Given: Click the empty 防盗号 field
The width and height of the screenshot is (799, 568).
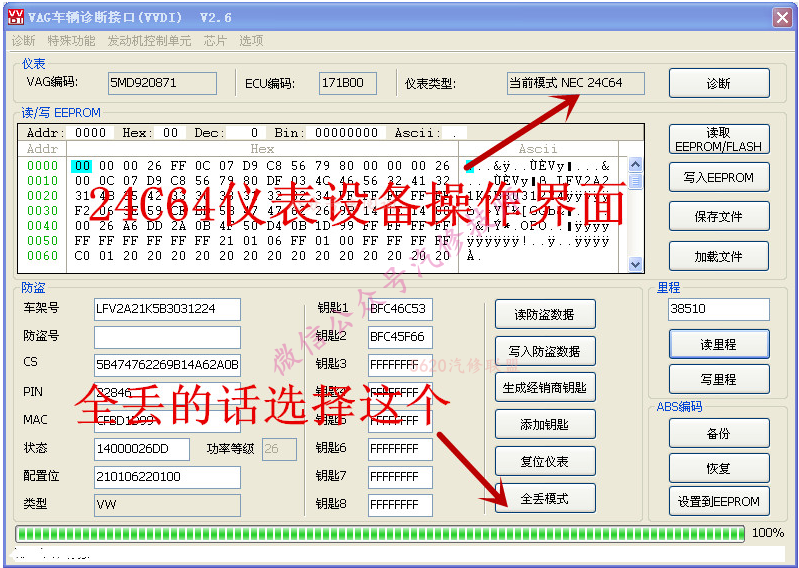Looking at the screenshot, I should [167, 337].
